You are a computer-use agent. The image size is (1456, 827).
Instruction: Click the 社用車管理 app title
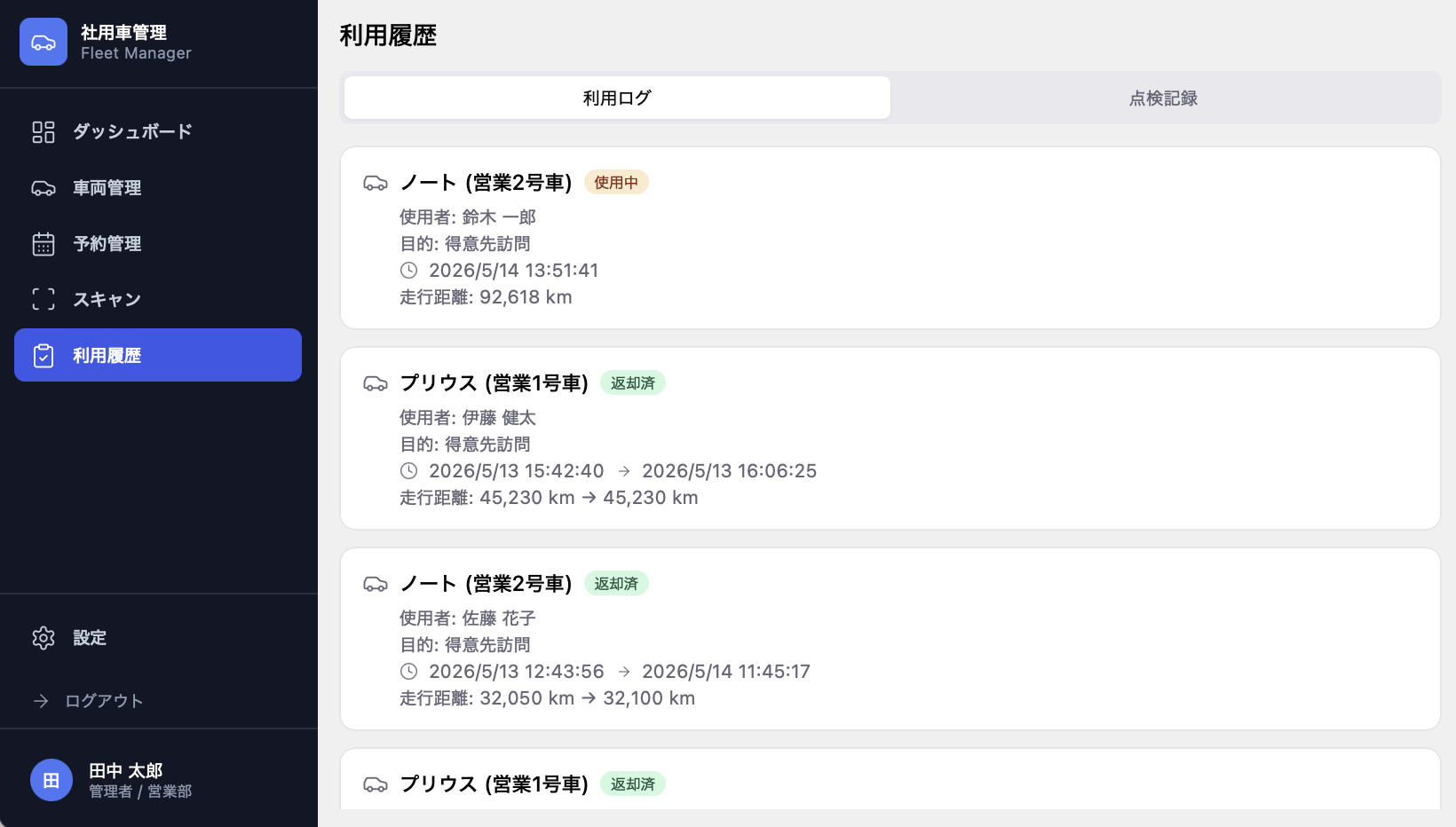coord(123,33)
